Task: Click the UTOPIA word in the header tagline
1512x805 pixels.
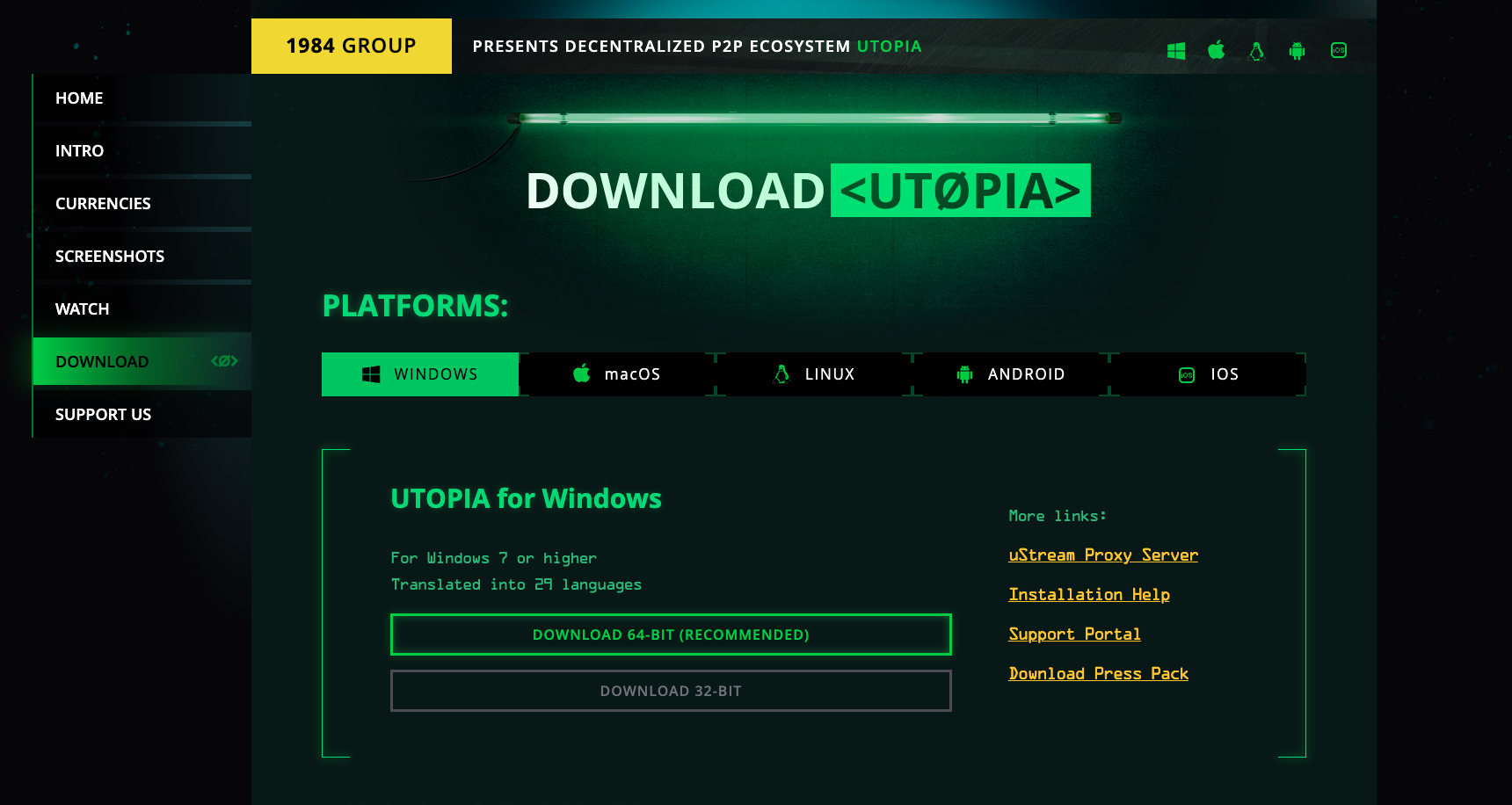Action: click(x=890, y=47)
